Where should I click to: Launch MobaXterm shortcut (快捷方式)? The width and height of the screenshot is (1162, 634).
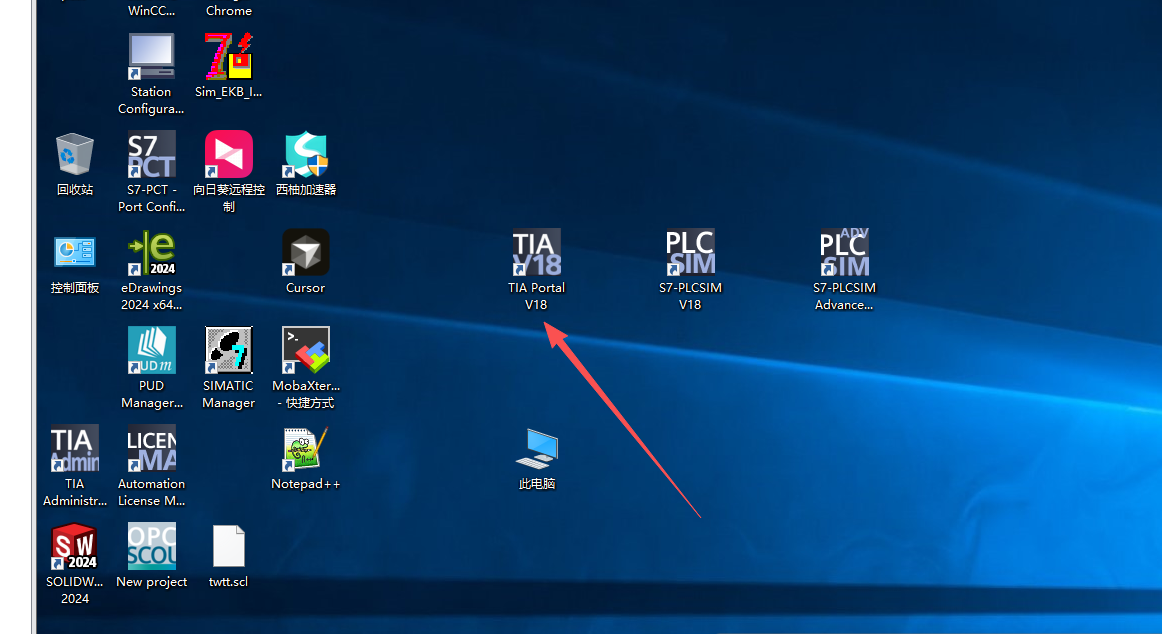[x=305, y=350]
